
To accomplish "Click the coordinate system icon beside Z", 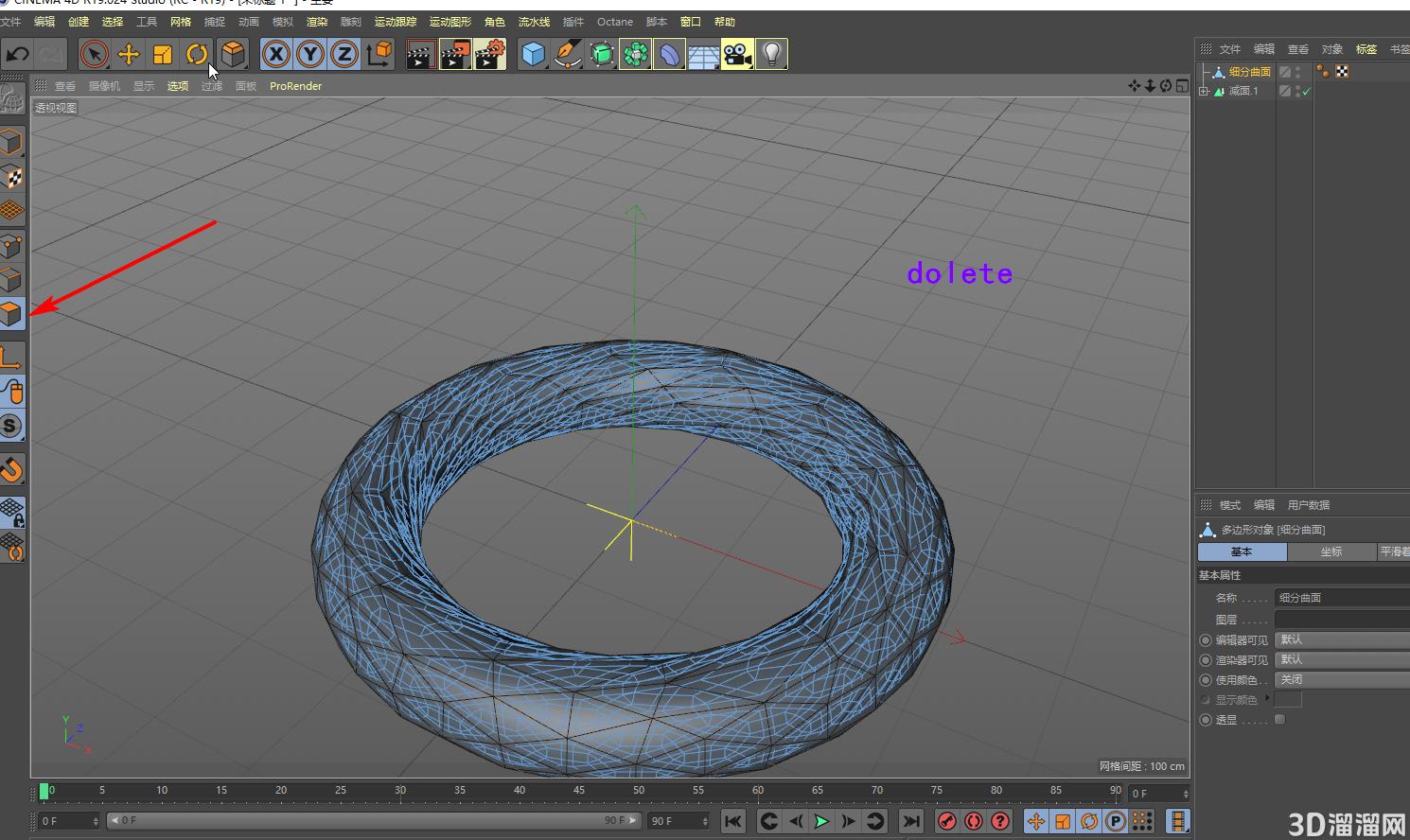I will click(x=379, y=54).
